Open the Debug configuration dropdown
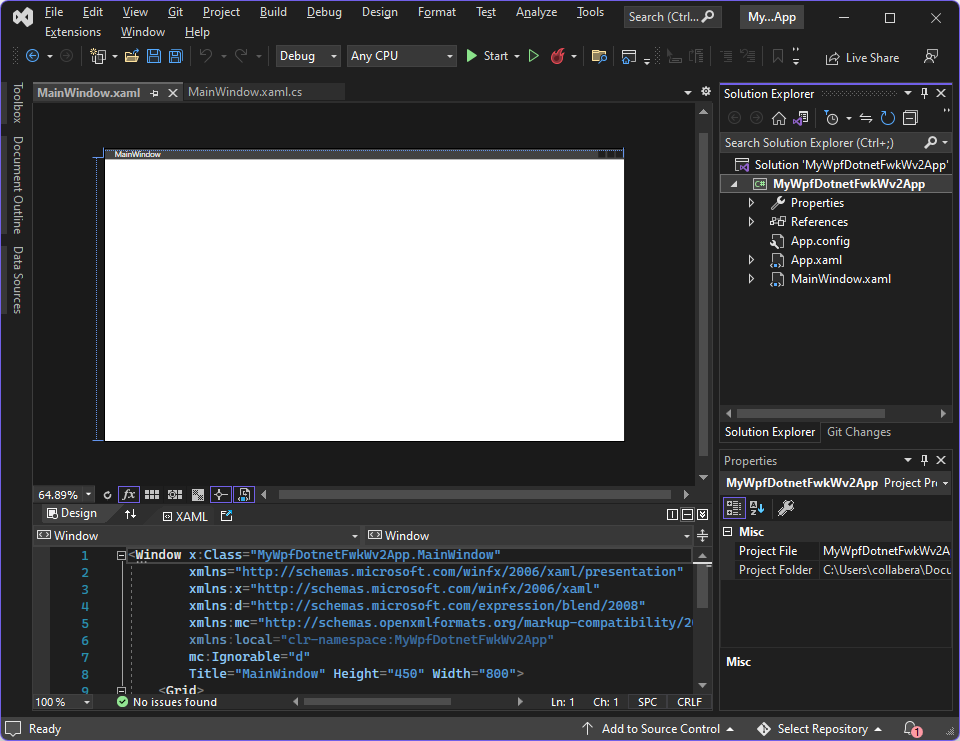 pos(307,56)
